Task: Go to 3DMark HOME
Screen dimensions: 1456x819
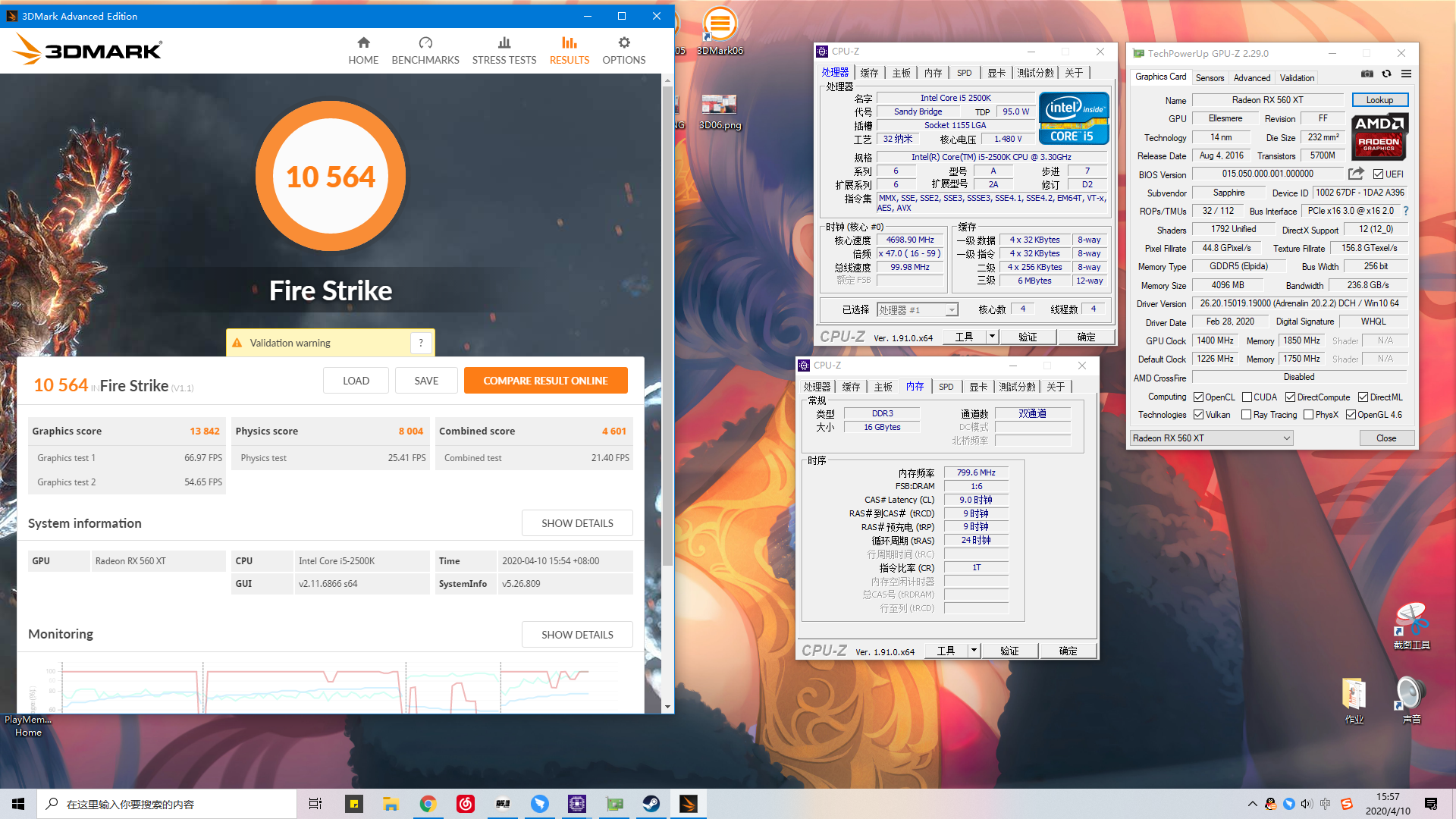Action: (x=363, y=51)
